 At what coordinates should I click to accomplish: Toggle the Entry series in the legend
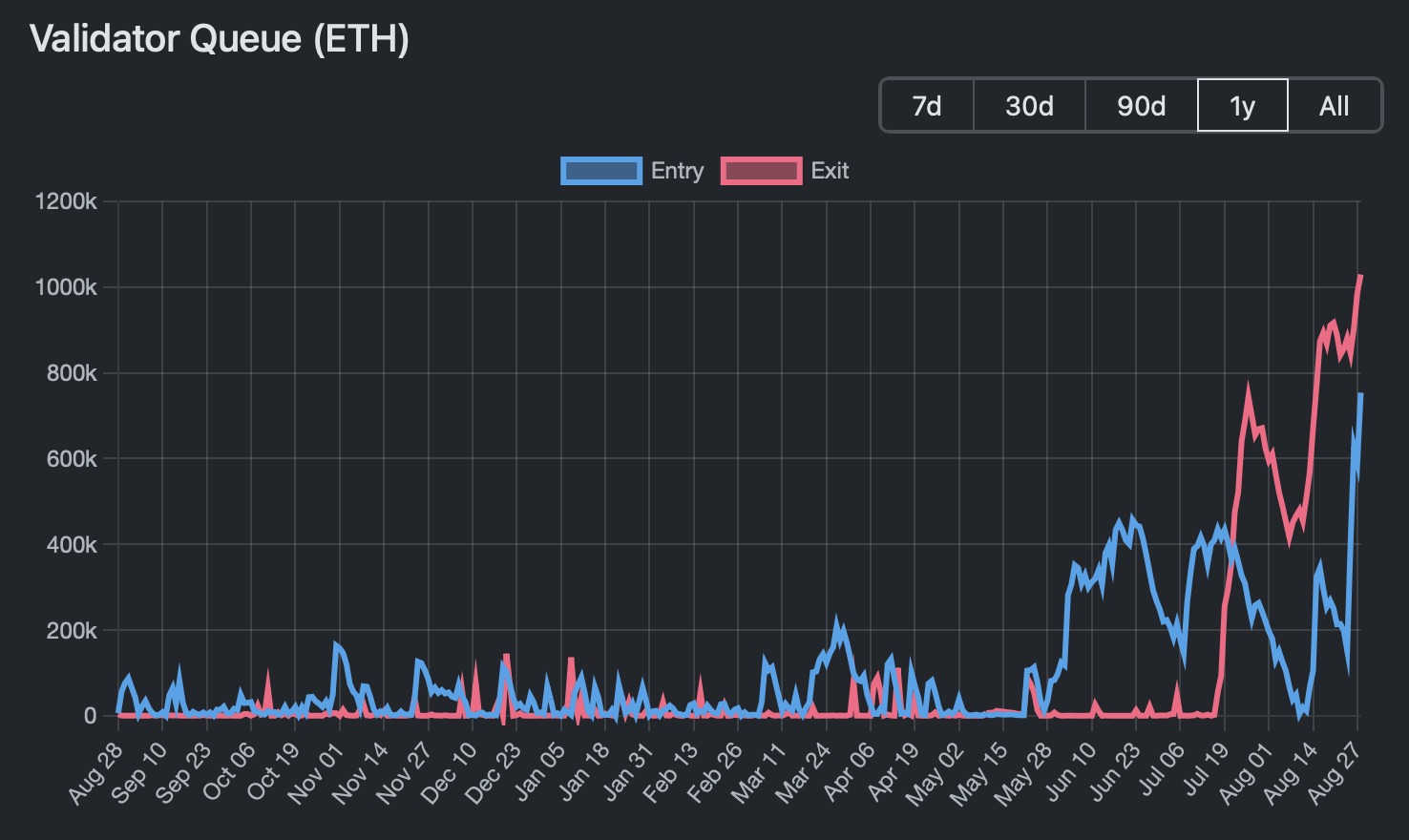[x=677, y=170]
